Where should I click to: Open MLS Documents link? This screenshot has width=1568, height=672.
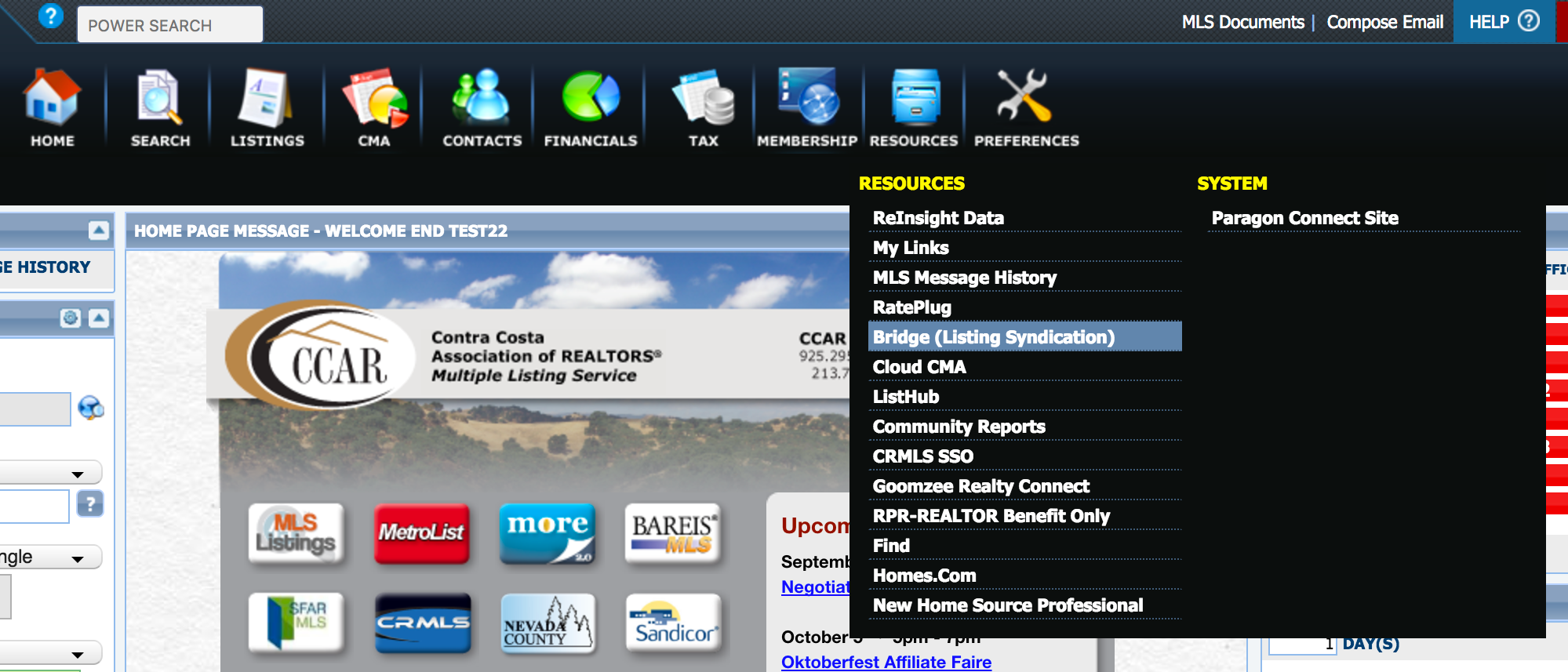point(1242,22)
